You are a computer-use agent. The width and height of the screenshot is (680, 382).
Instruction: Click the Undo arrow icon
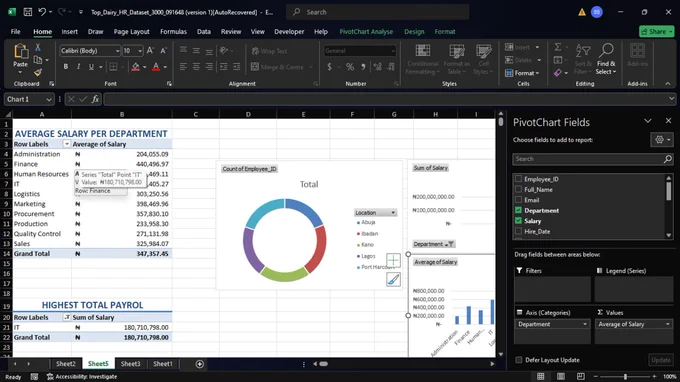[42, 12]
